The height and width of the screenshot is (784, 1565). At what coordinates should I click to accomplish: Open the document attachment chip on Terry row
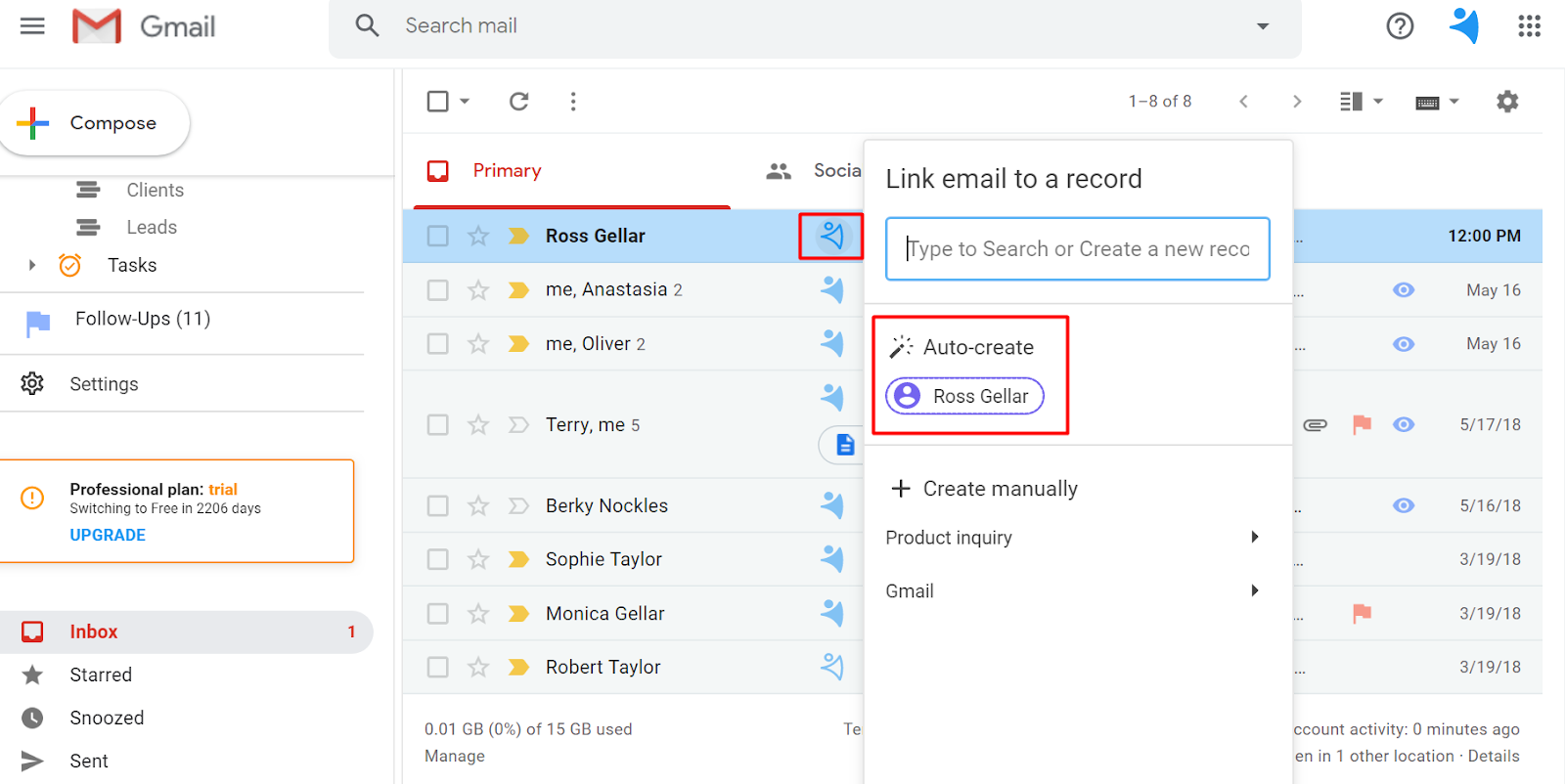[x=842, y=445]
